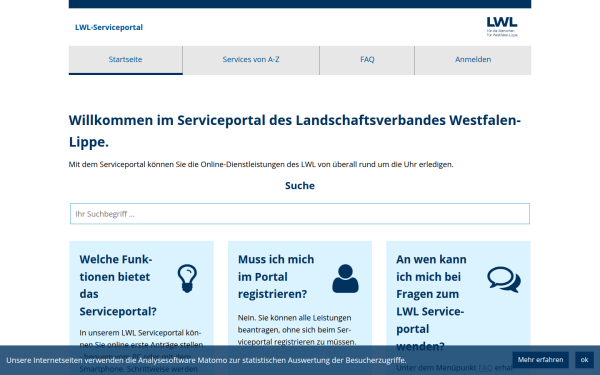The height and width of the screenshot is (375, 600).
Task: Open the Services von A-Z tab
Action: 251,60
